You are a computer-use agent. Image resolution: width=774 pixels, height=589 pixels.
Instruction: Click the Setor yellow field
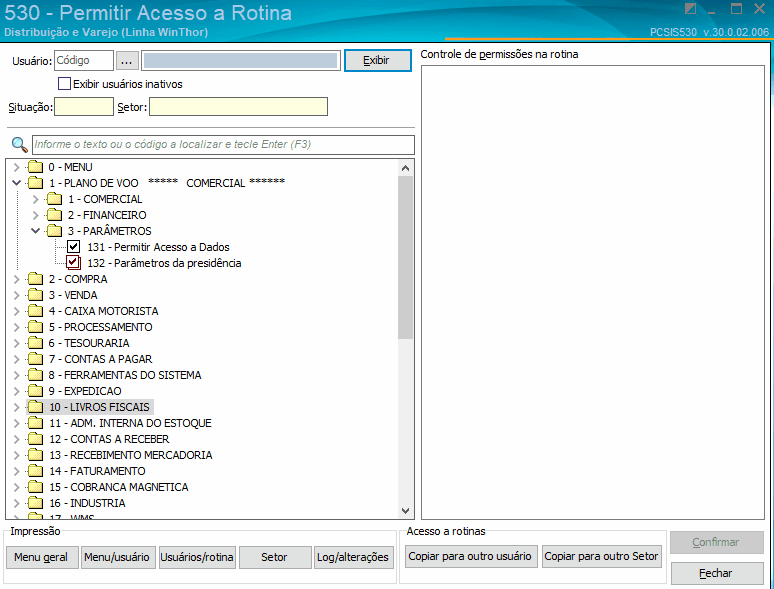pos(238,107)
